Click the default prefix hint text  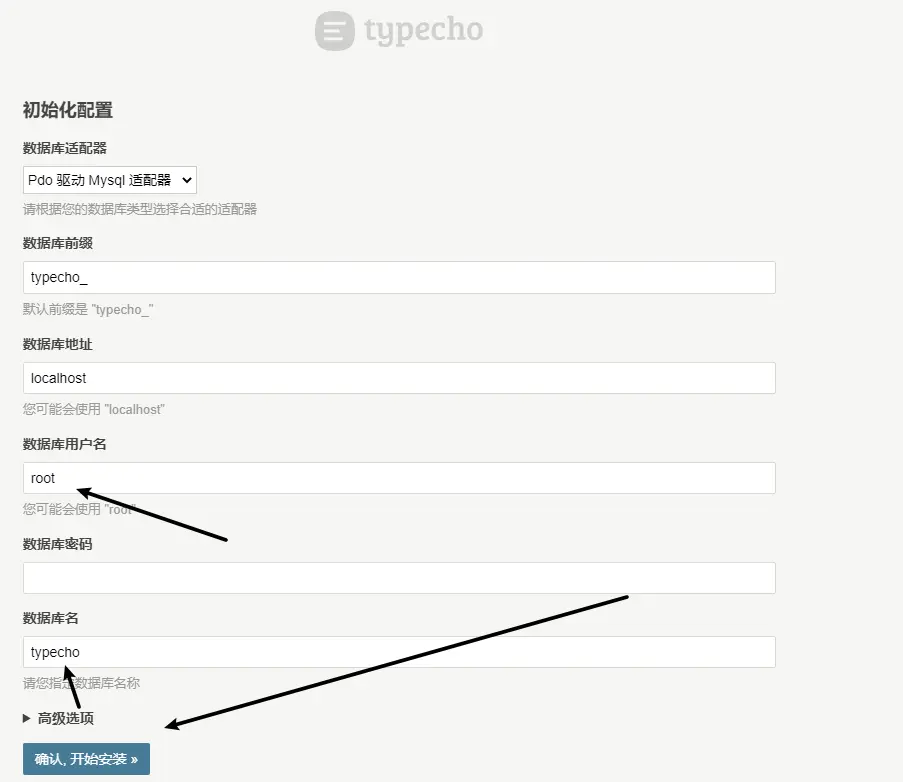coord(88,310)
